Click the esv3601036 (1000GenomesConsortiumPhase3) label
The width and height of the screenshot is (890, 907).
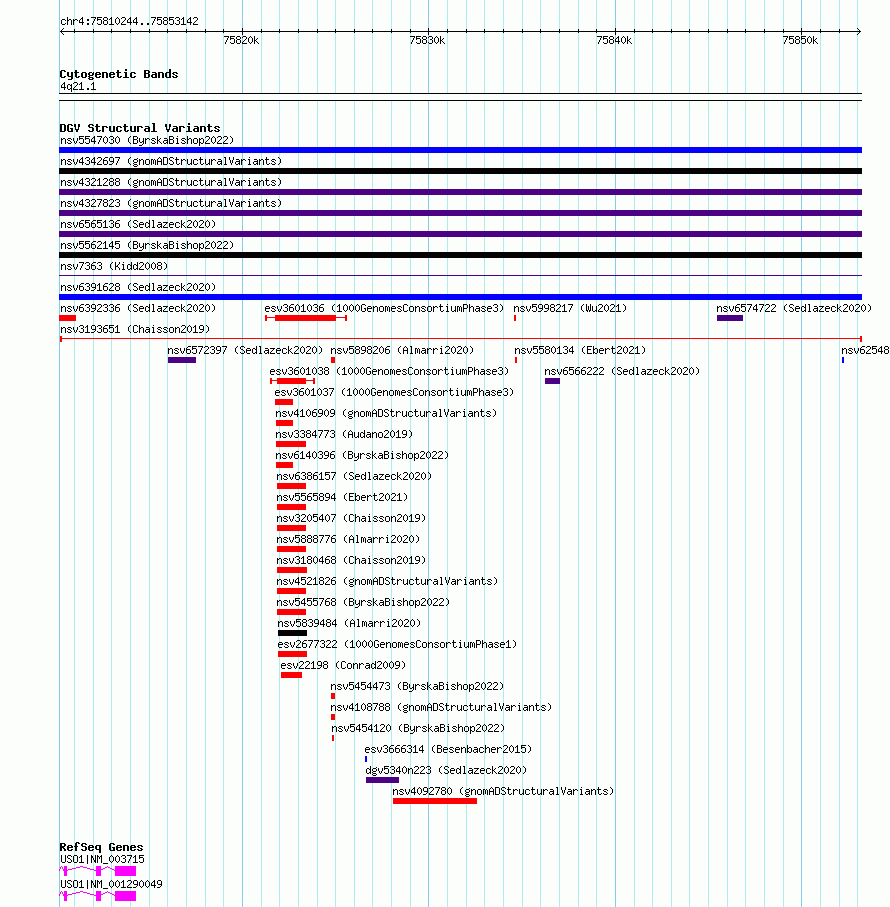384,308
